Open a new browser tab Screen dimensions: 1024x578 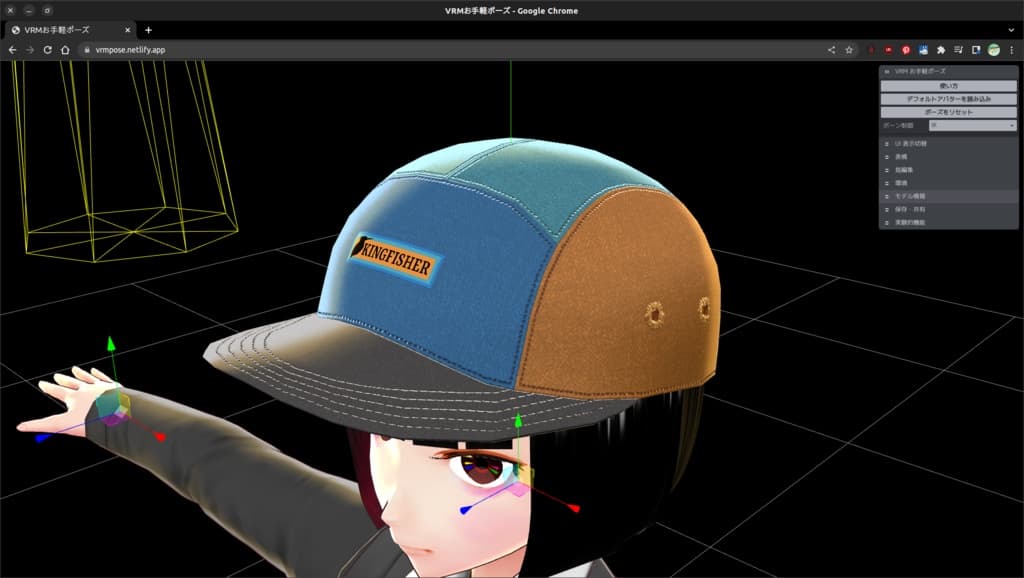click(148, 30)
